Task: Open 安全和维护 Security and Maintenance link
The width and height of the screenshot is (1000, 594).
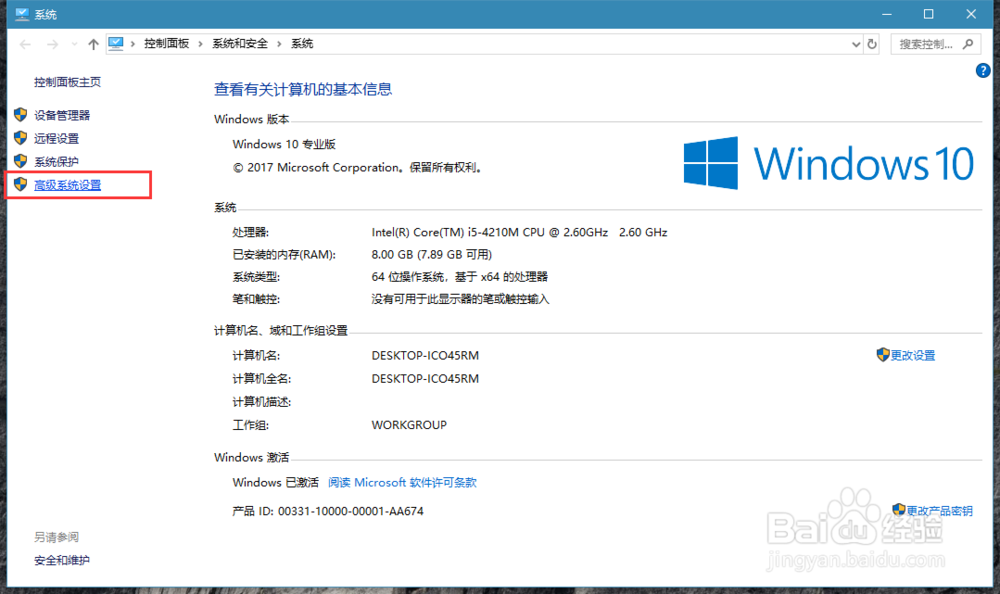Action: pyautogui.click(x=62, y=560)
